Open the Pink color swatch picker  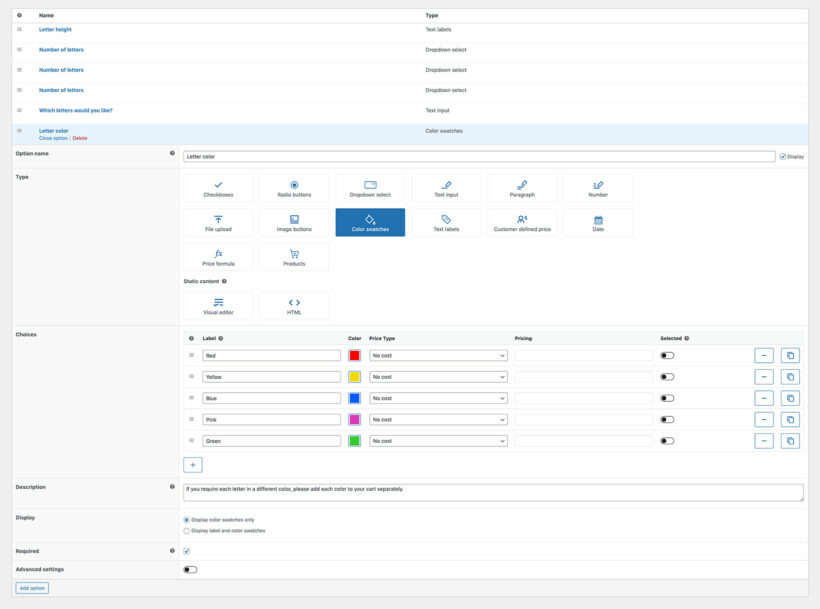point(354,420)
